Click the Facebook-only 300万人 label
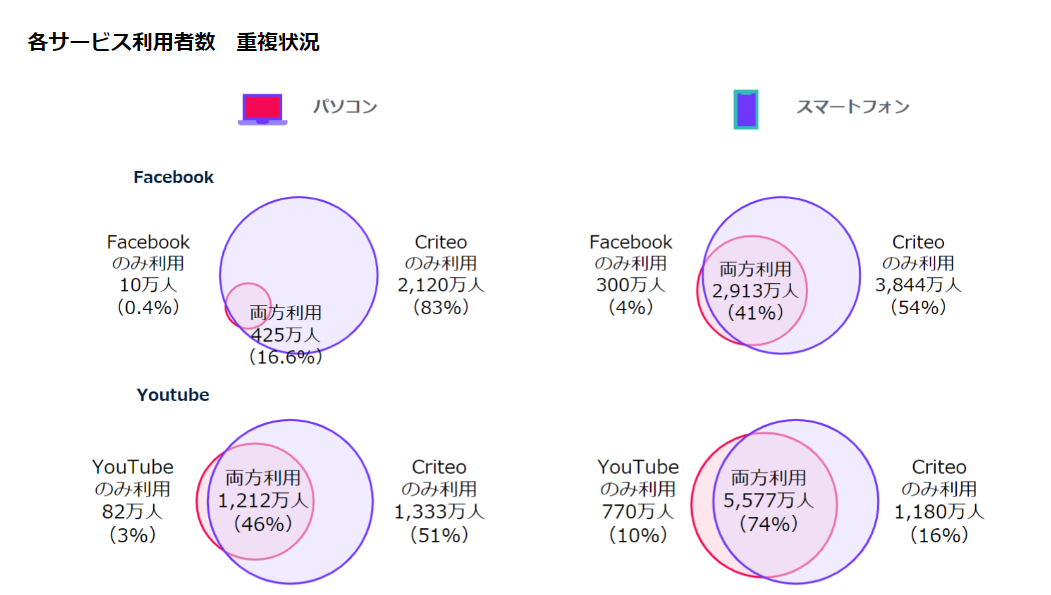This screenshot has width=1051, height=595. tap(630, 285)
